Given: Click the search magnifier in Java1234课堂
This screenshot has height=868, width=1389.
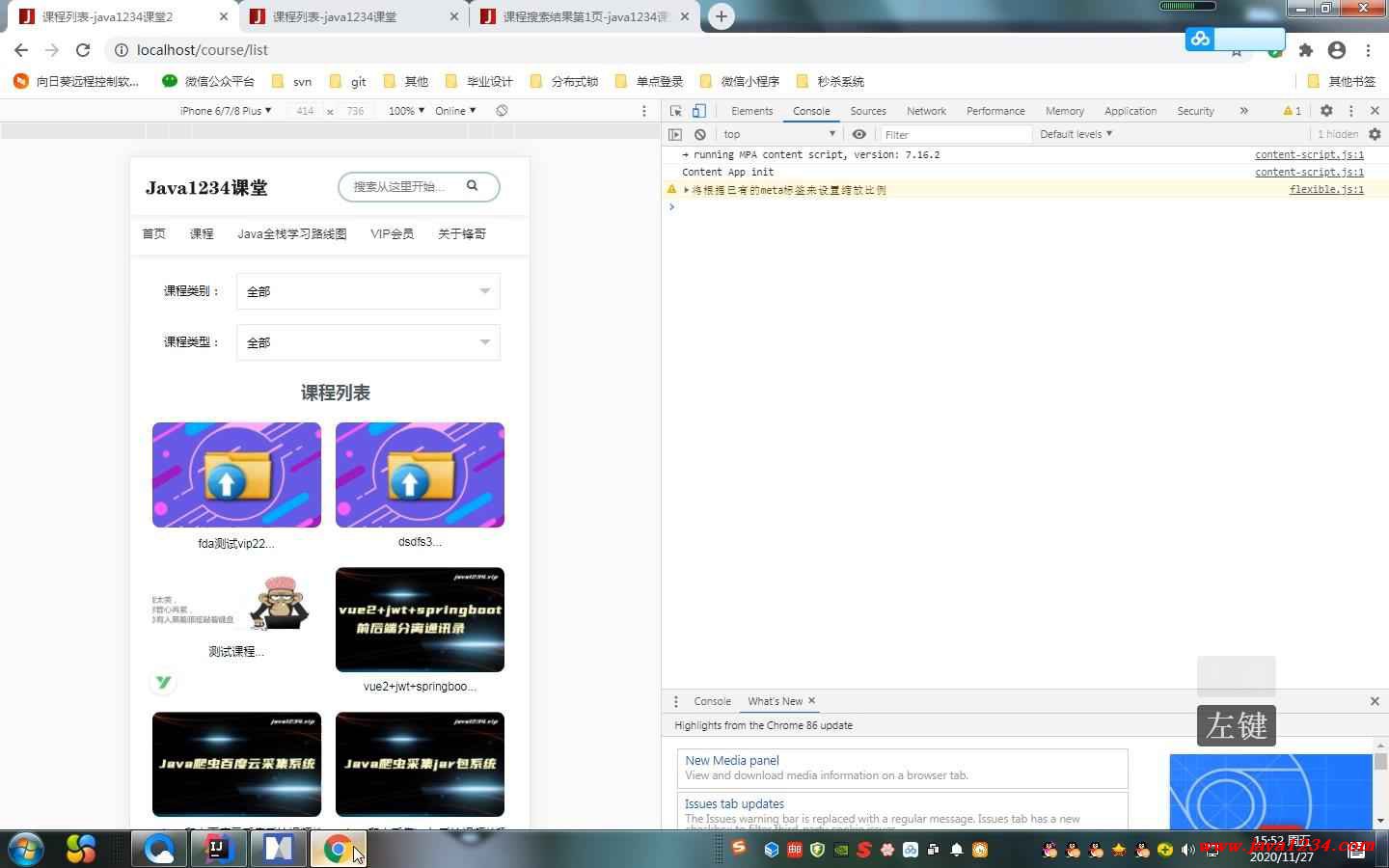Looking at the screenshot, I should pyautogui.click(x=473, y=186).
